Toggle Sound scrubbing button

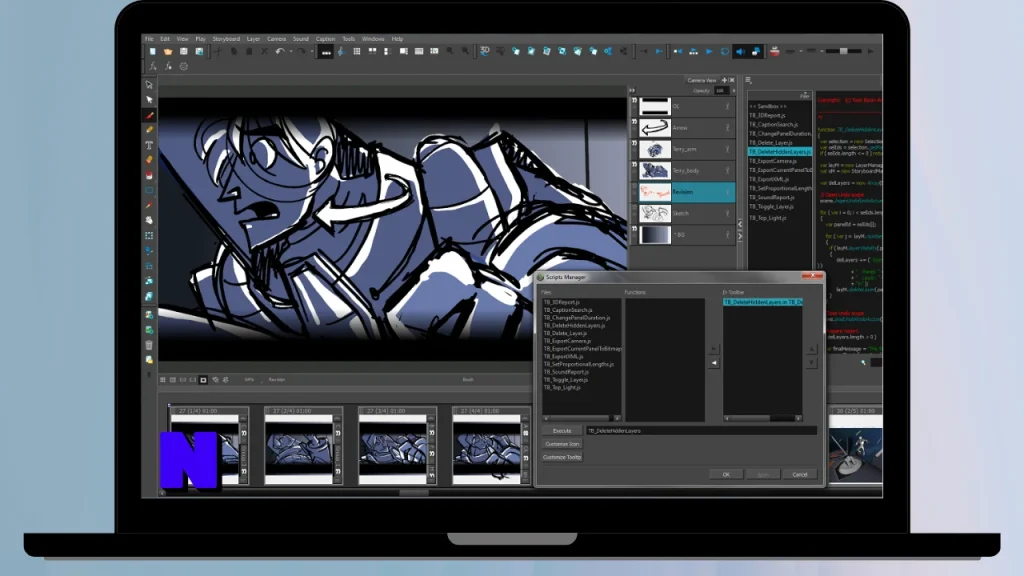pyautogui.click(x=756, y=51)
